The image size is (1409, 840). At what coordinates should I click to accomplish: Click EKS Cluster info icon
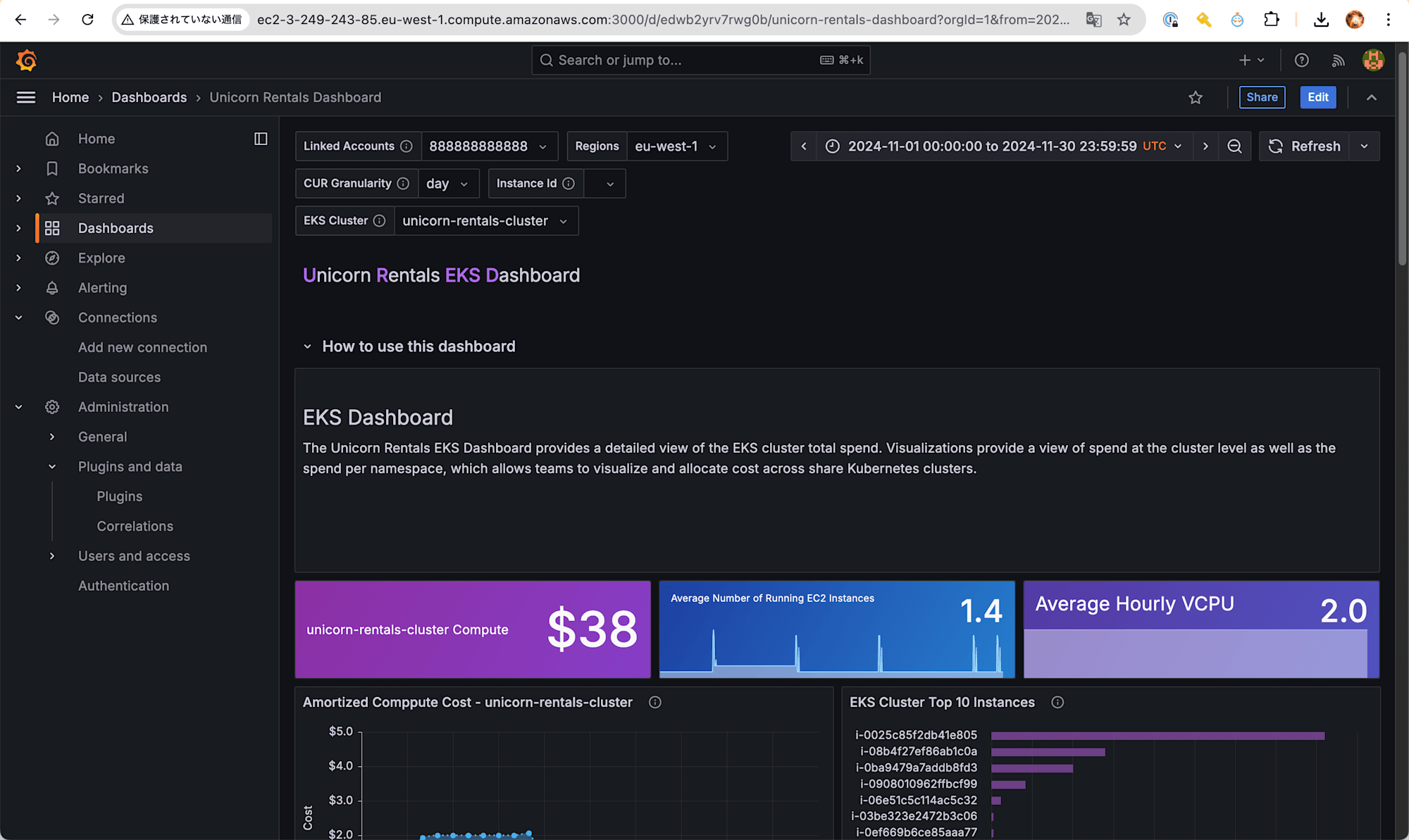[379, 221]
